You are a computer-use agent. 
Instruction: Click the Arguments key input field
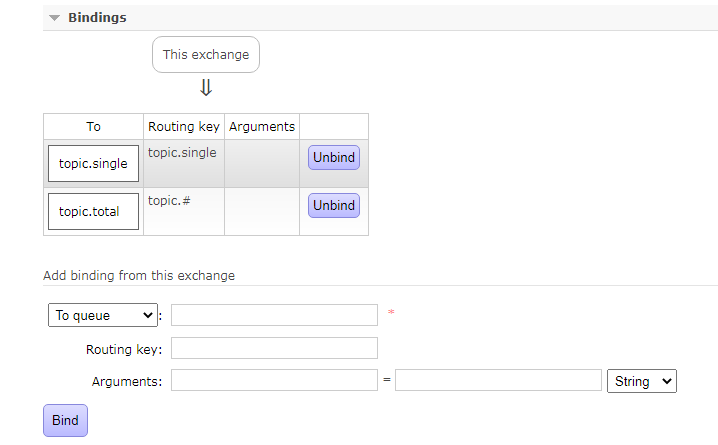point(274,381)
